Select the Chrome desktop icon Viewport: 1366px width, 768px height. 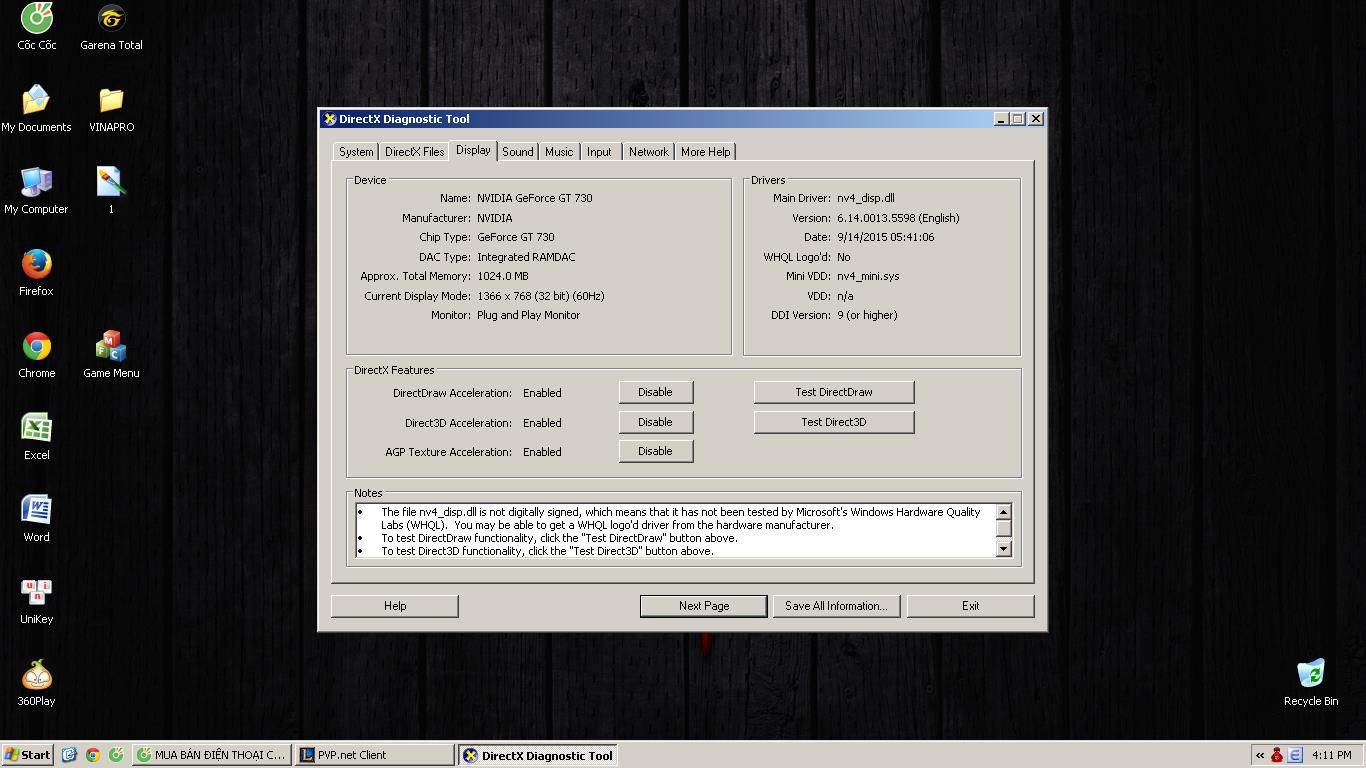(37, 347)
